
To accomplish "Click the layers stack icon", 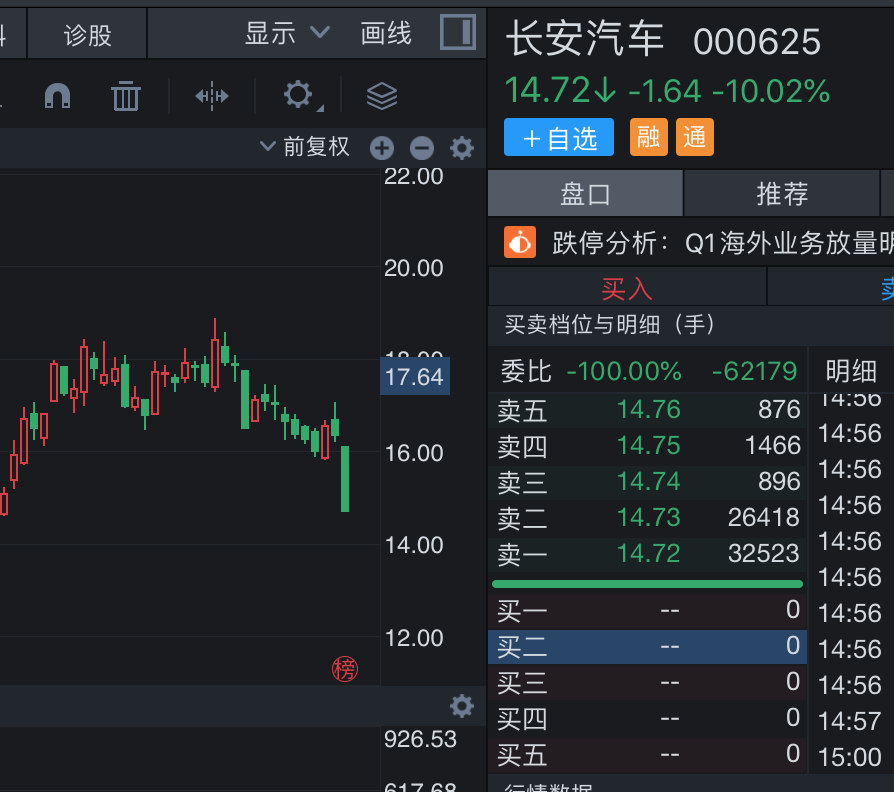I will pyautogui.click(x=382, y=96).
